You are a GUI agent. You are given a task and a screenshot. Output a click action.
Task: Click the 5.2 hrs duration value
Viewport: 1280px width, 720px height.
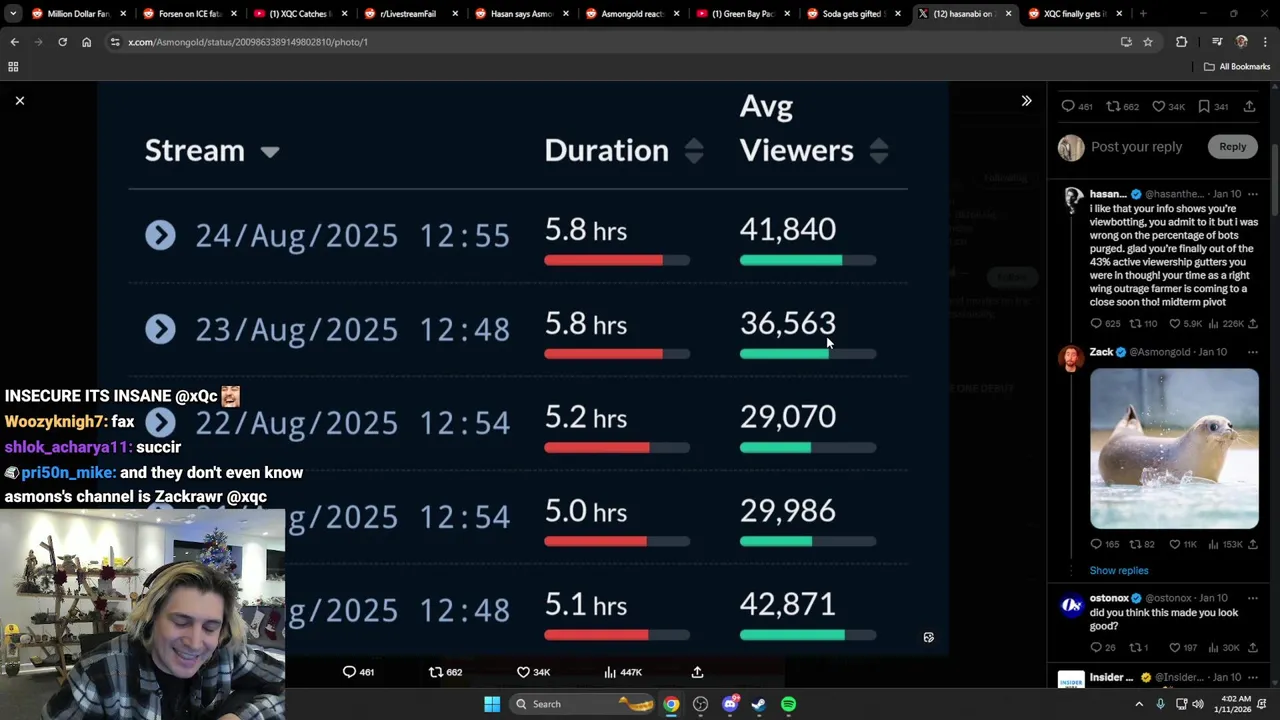coord(586,417)
